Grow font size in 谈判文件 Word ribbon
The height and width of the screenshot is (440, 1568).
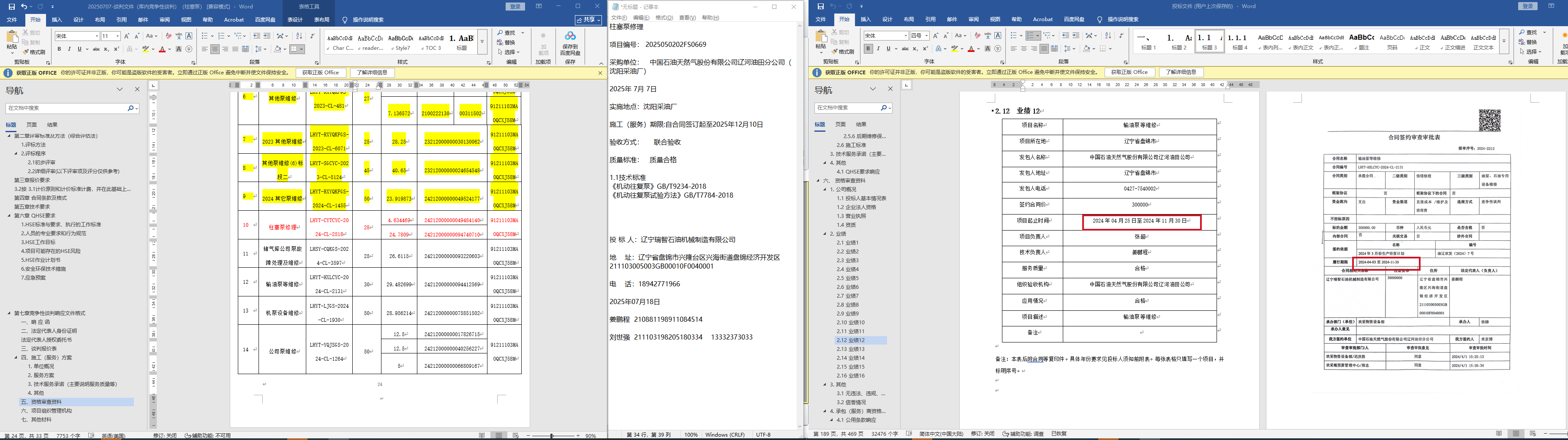point(127,36)
